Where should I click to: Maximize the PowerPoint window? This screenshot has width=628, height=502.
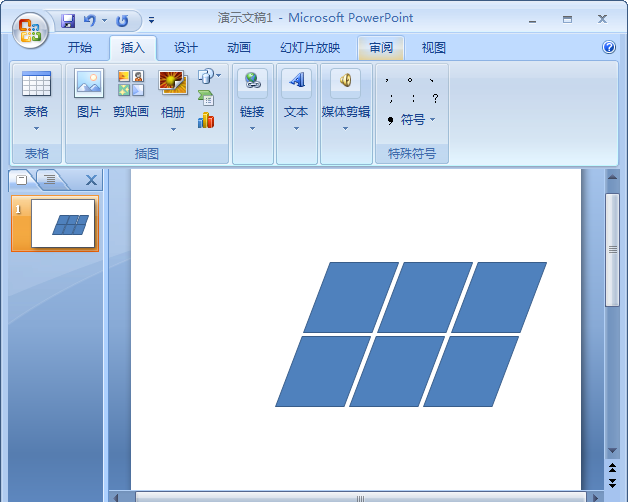pos(567,19)
